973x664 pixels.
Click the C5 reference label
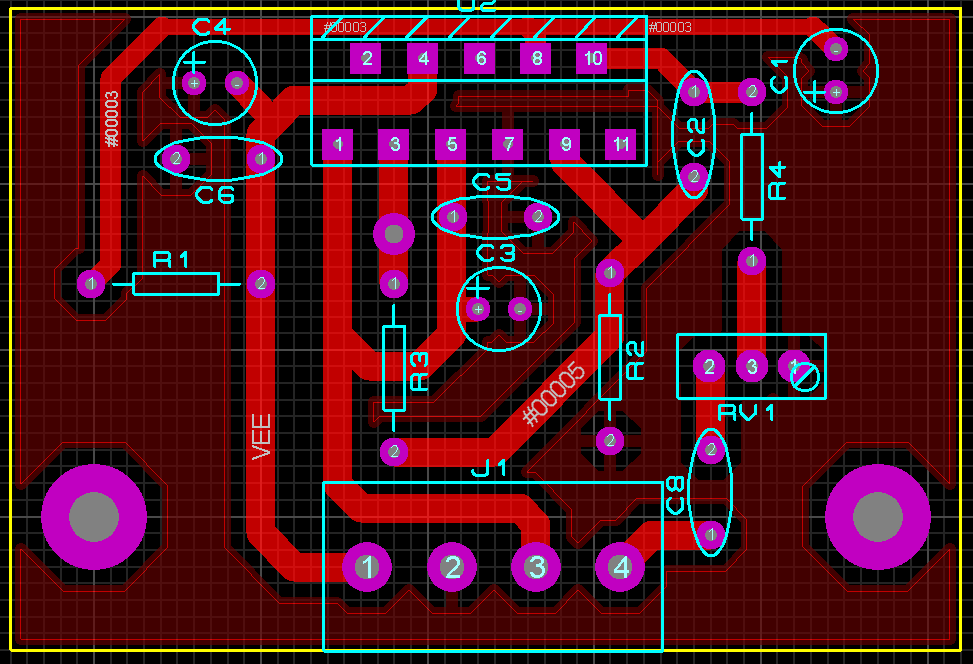pos(491,182)
